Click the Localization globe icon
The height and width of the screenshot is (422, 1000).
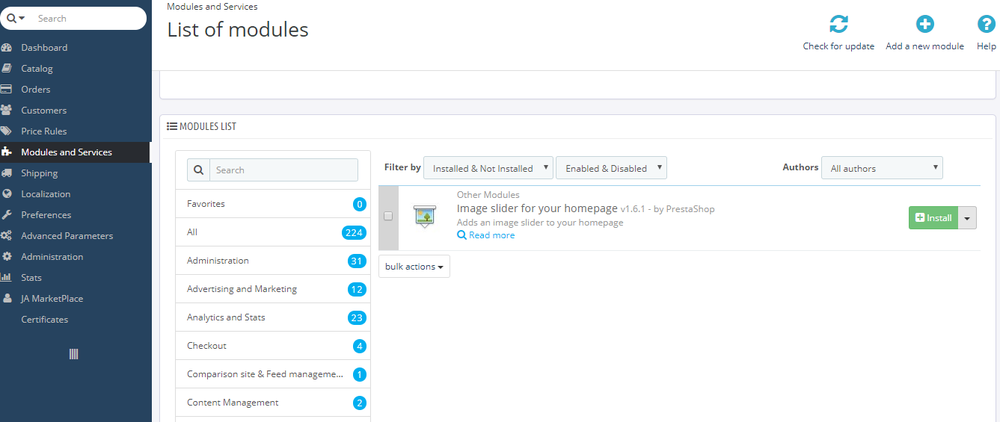(x=6, y=194)
